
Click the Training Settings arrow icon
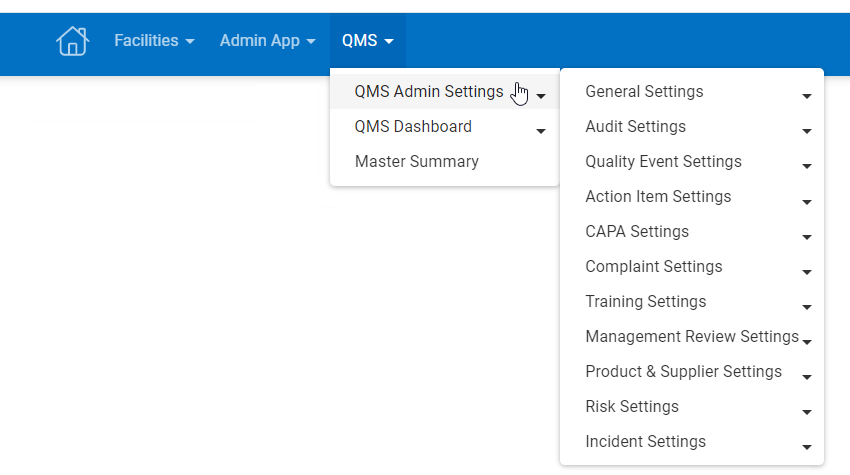pyautogui.click(x=806, y=307)
